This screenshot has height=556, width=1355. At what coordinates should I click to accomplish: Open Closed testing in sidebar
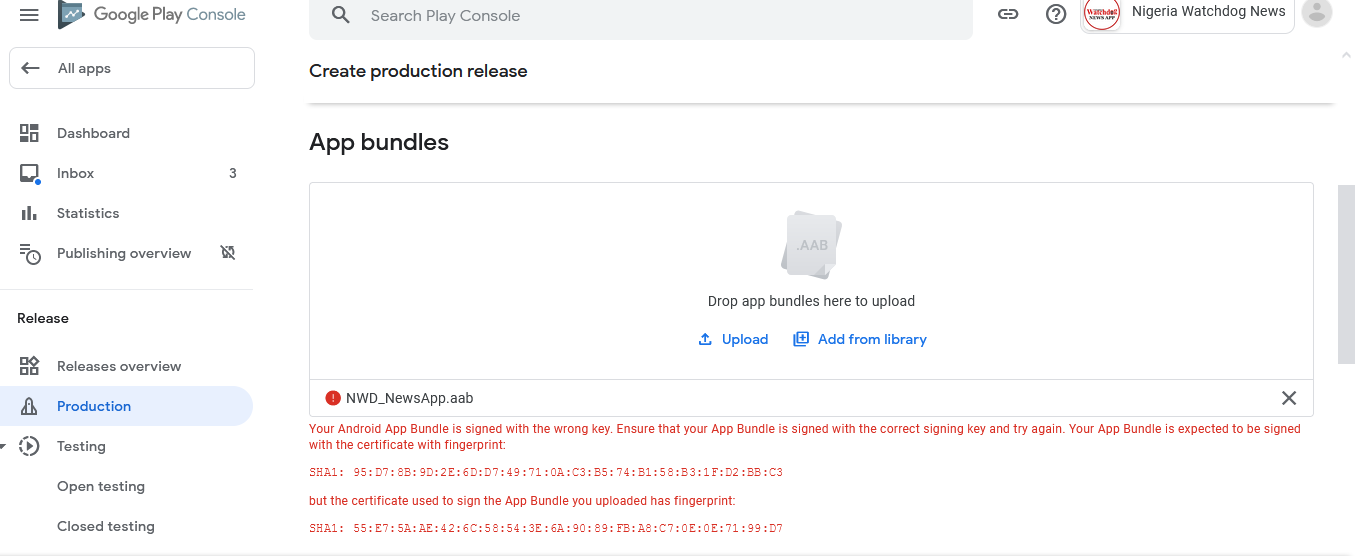point(106,526)
